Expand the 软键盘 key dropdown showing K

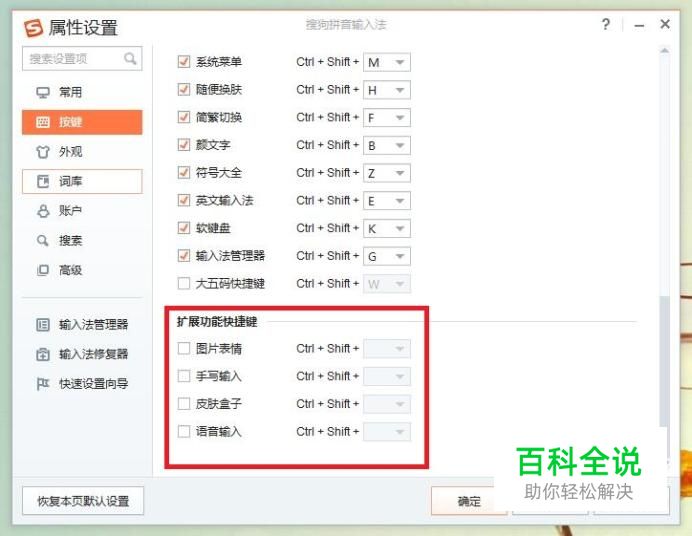pos(387,229)
